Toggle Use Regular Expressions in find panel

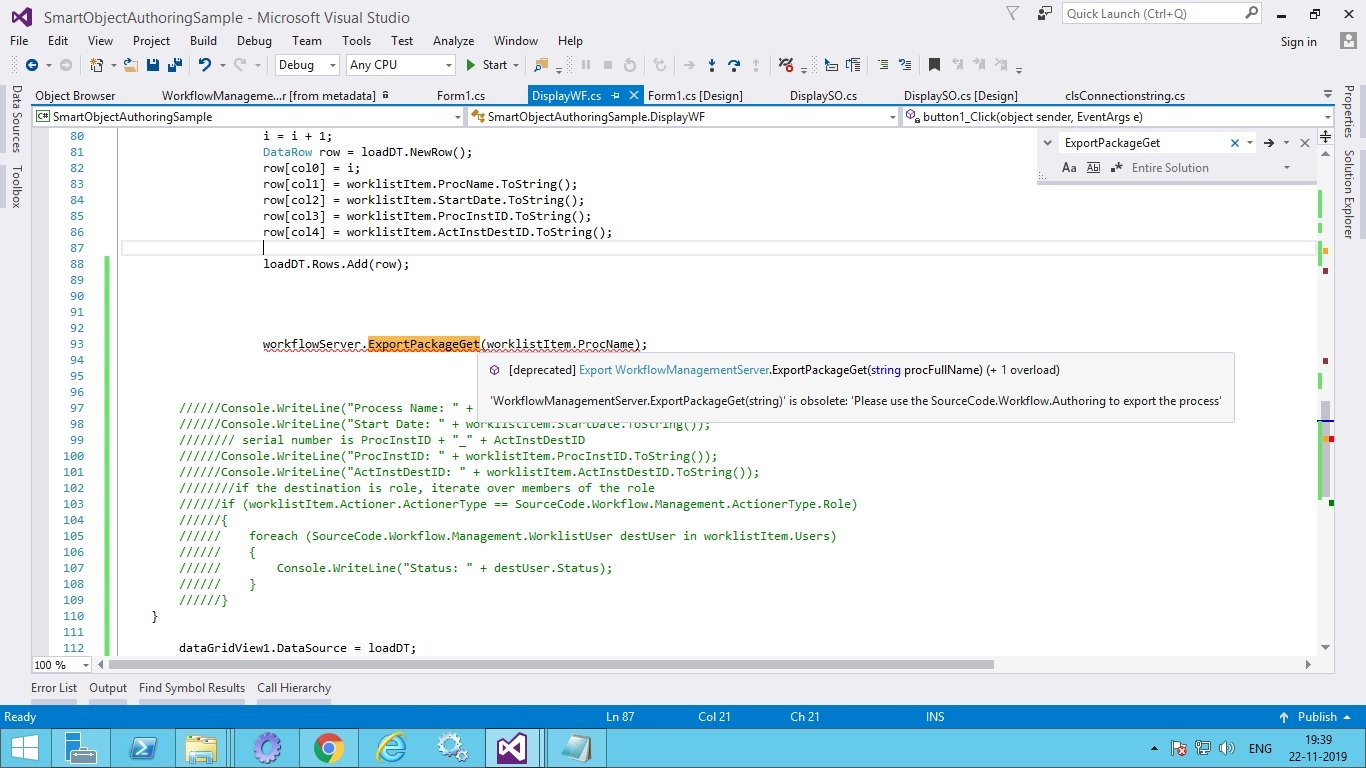click(x=1115, y=168)
